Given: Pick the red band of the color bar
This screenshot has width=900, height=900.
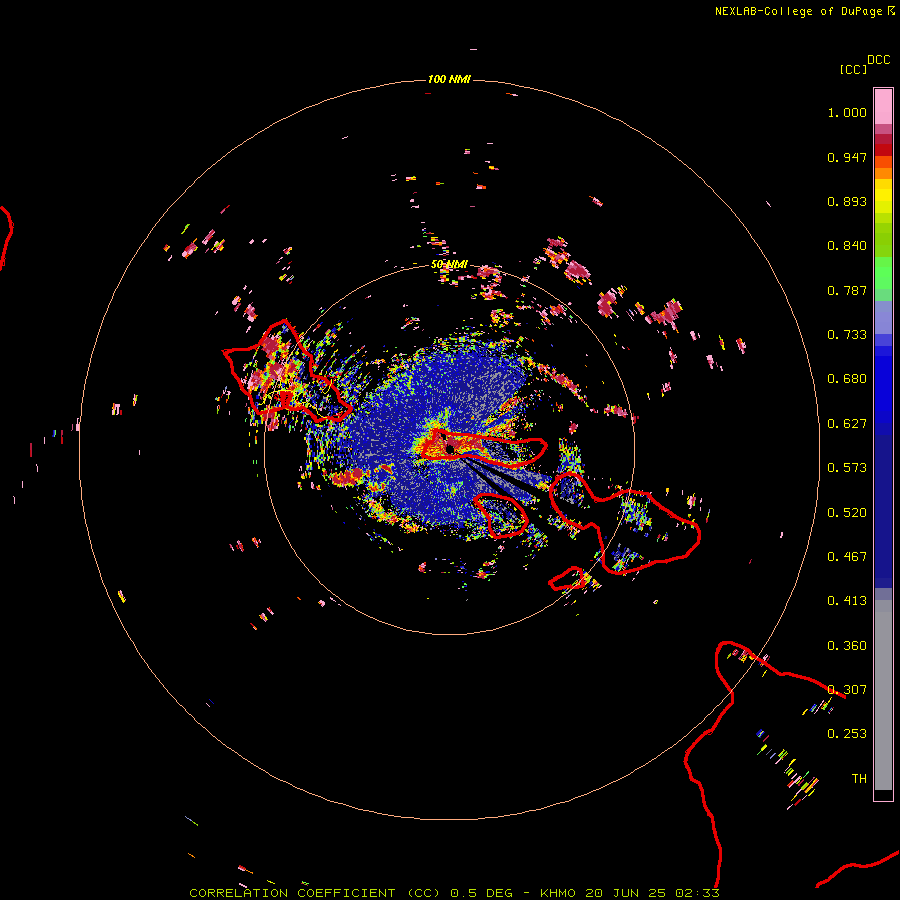Looking at the screenshot, I should coord(883,150).
